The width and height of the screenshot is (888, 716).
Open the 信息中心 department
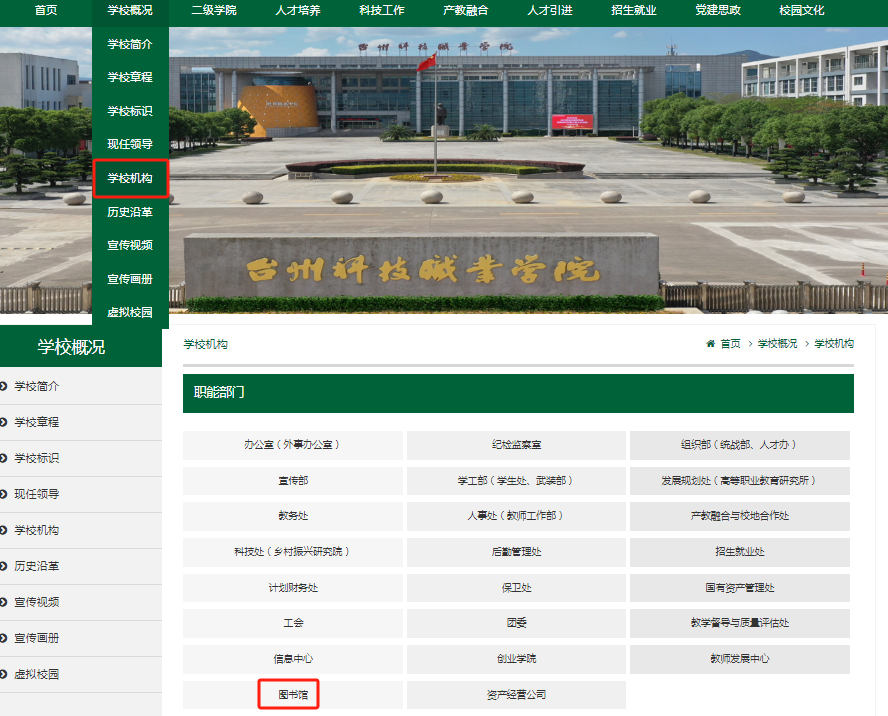click(x=293, y=659)
